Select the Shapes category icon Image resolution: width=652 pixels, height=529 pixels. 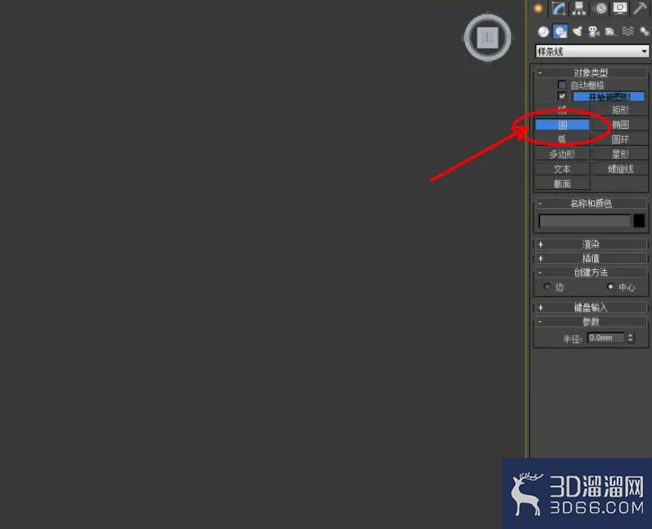coord(561,32)
